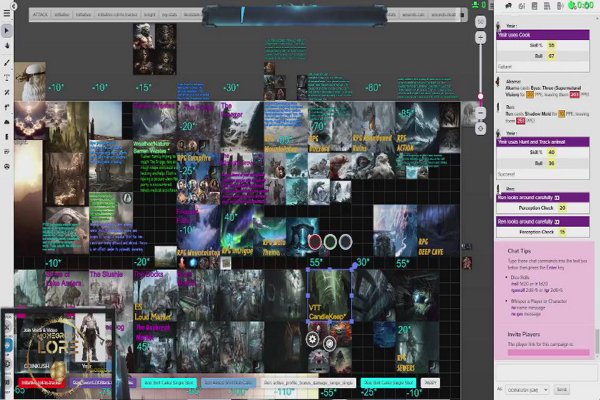Click the pink player link field
This screenshot has height=400, width=600.
(x=548, y=353)
